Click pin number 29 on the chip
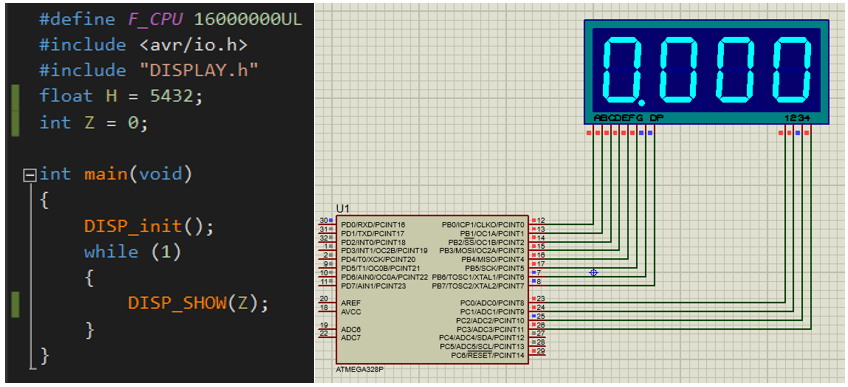 (541, 351)
